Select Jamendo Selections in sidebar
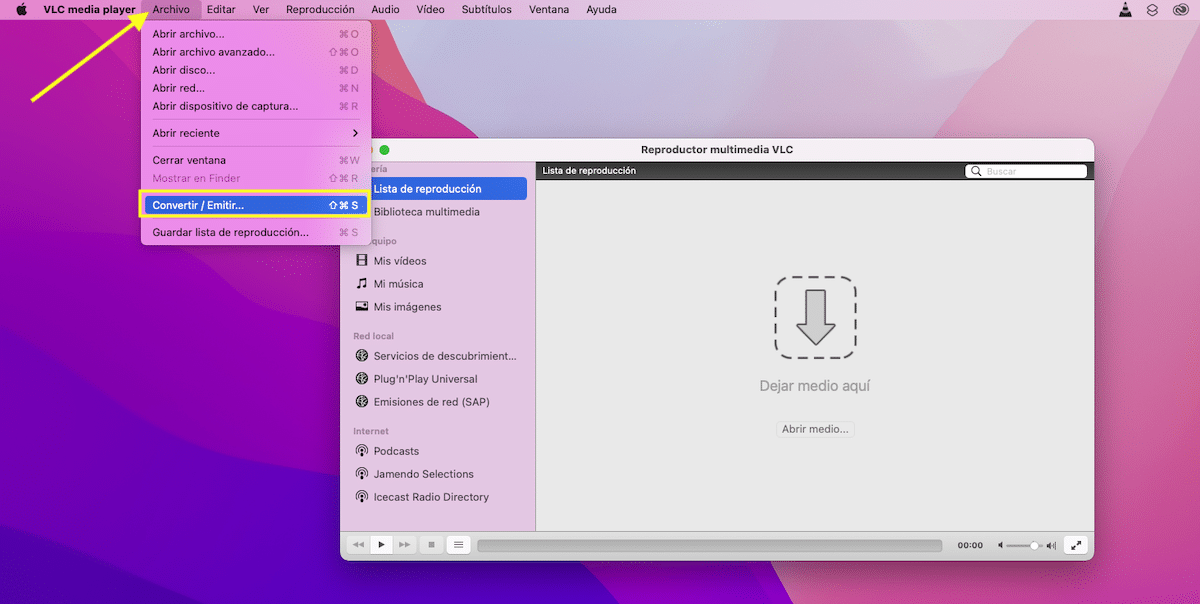Image resolution: width=1200 pixels, height=604 pixels. point(423,474)
